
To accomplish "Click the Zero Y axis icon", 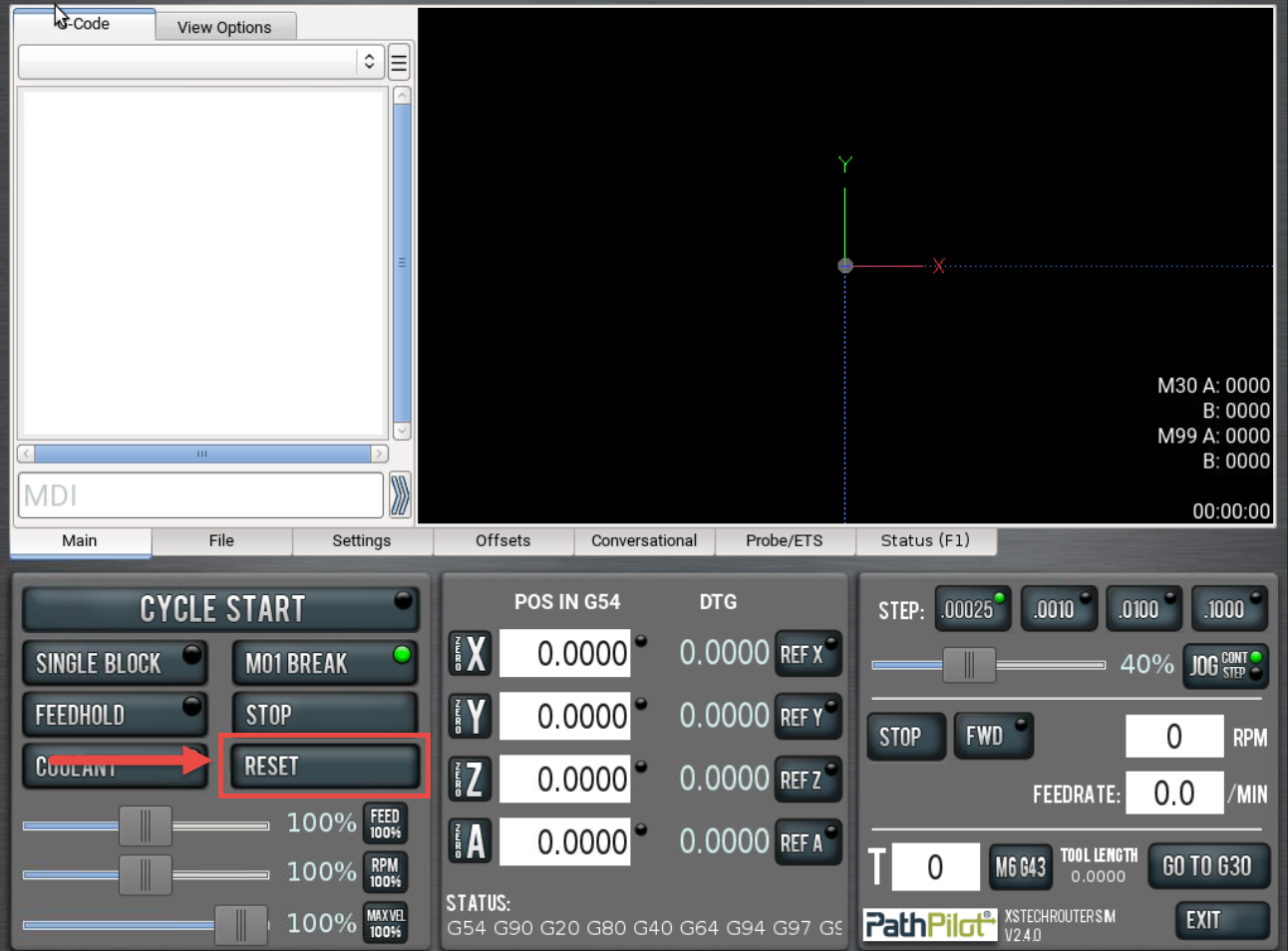I will click(x=470, y=717).
